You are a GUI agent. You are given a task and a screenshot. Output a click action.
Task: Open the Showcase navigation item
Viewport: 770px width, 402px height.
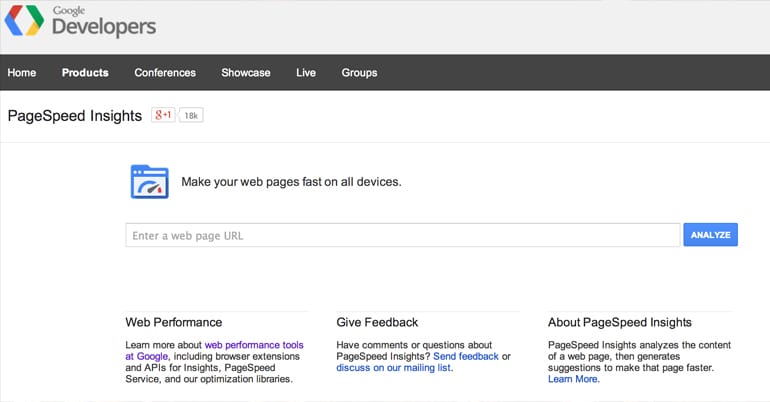(246, 73)
